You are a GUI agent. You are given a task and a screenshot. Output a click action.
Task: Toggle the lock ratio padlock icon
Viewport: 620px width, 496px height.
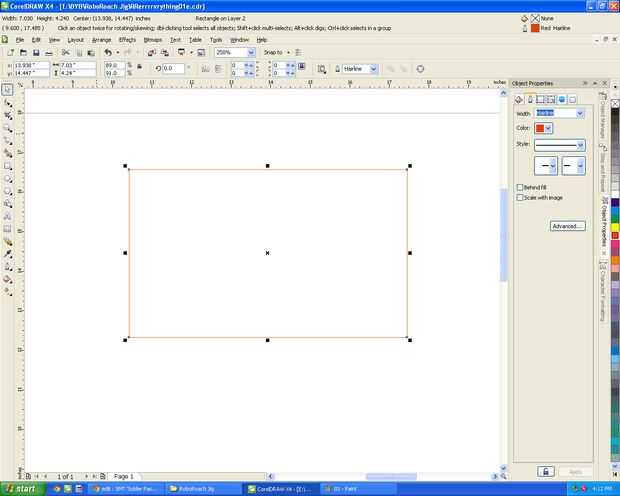(140, 67)
